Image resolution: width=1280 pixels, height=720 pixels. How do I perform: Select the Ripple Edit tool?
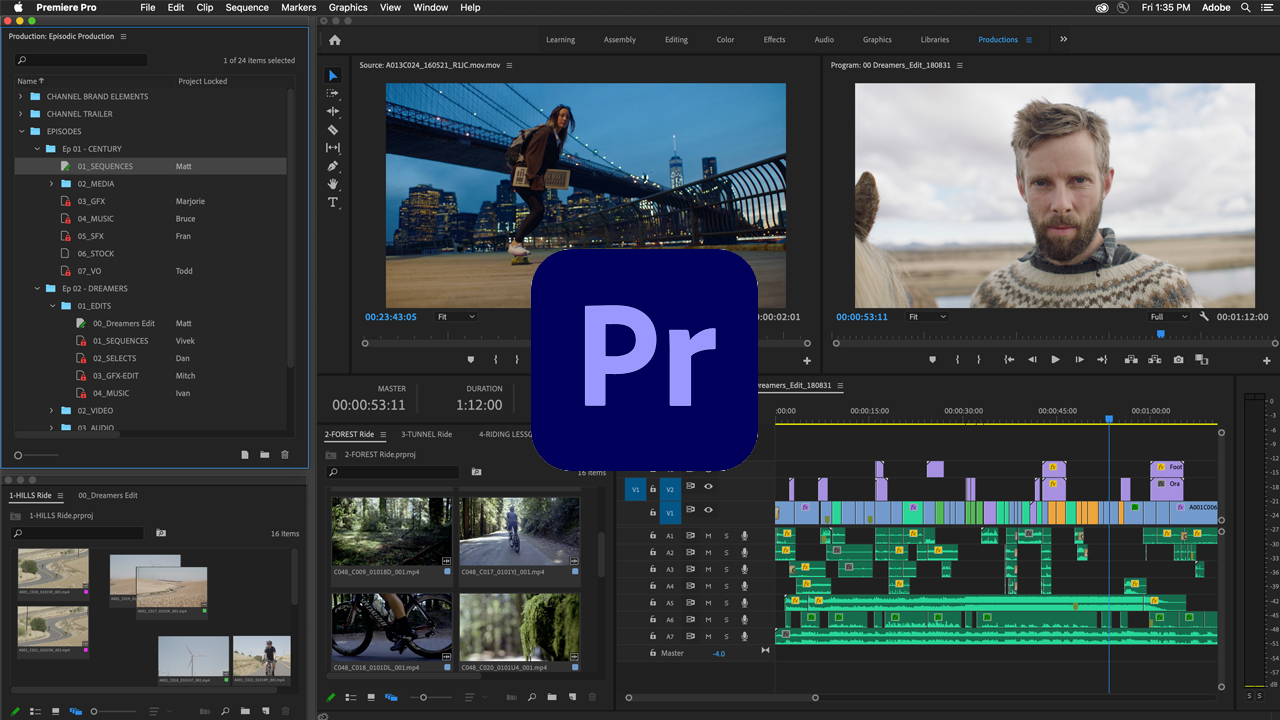pyautogui.click(x=333, y=111)
